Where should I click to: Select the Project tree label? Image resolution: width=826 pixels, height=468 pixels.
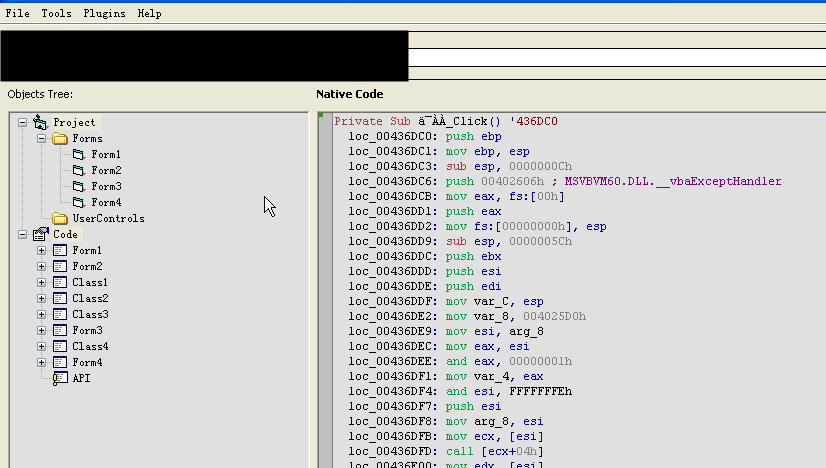74,122
